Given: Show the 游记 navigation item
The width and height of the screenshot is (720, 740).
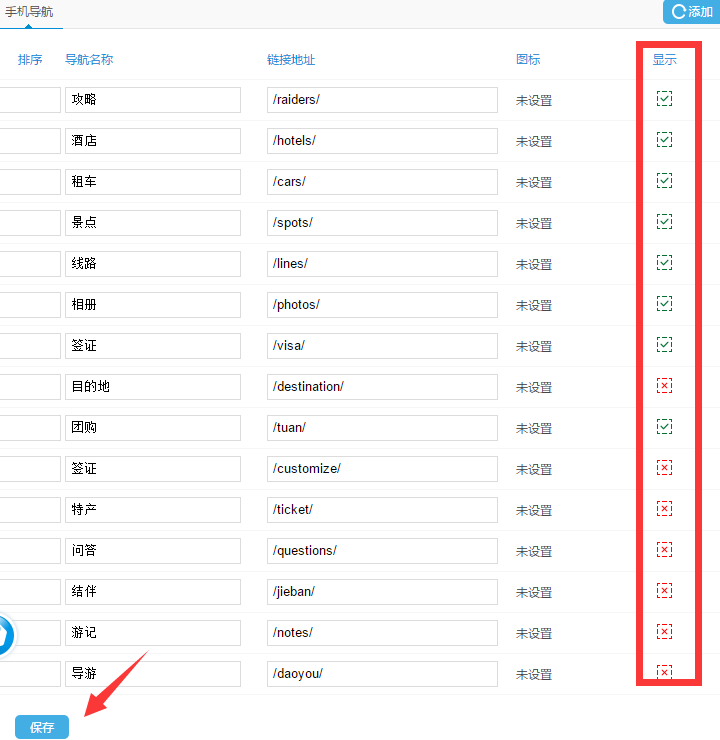Looking at the screenshot, I should pos(664,632).
